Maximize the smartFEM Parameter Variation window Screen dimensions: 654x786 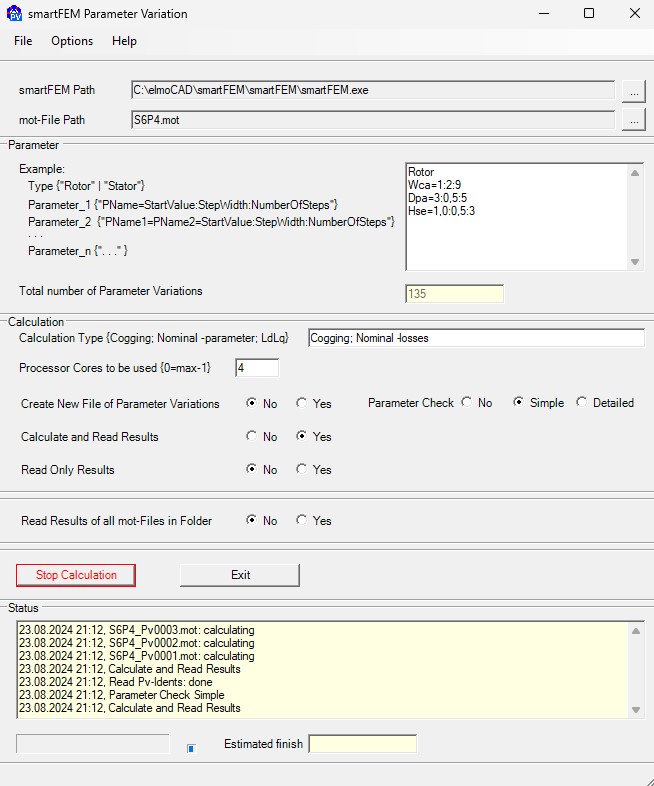point(589,14)
